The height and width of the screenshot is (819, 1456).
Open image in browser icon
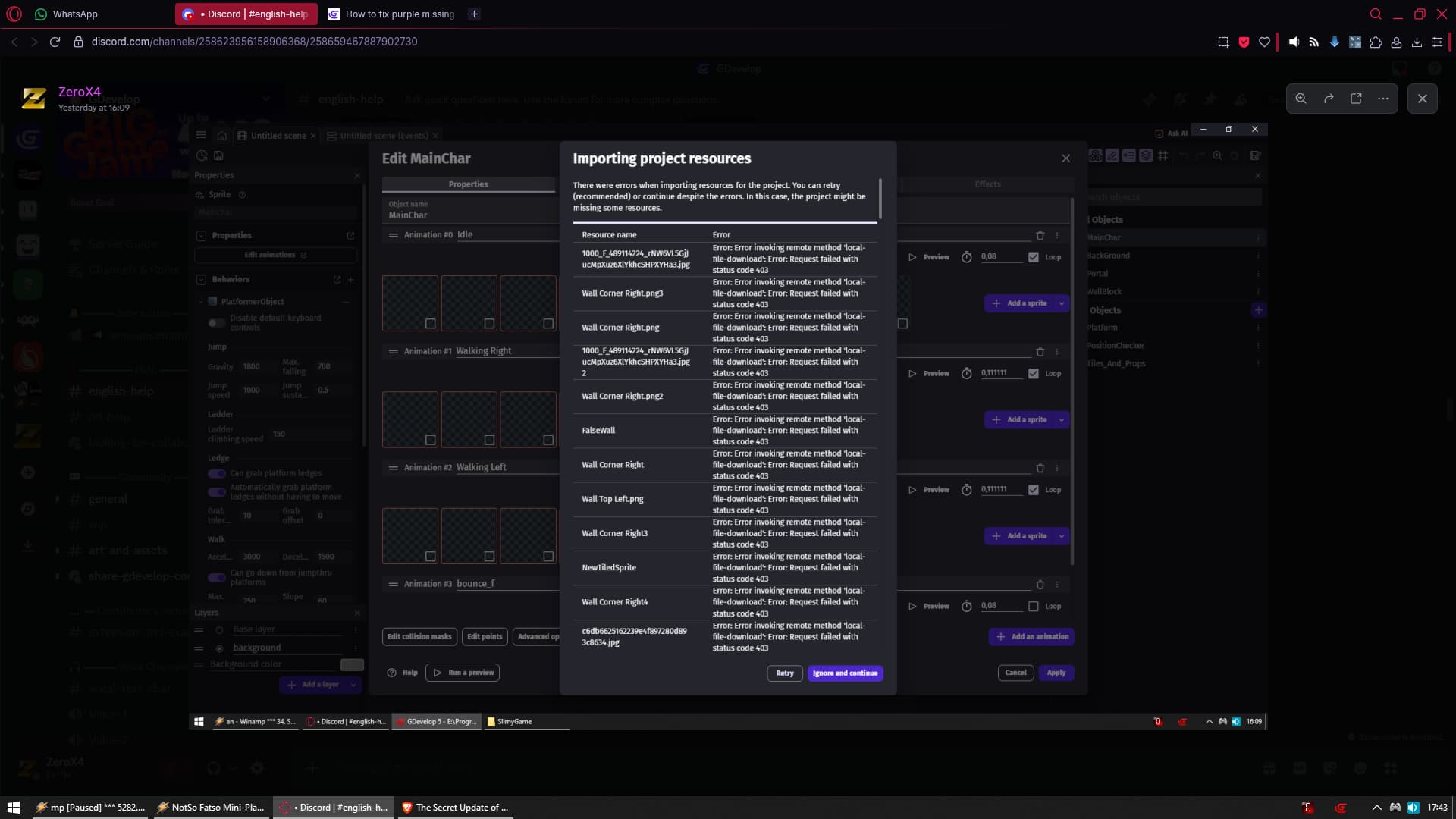[1356, 99]
